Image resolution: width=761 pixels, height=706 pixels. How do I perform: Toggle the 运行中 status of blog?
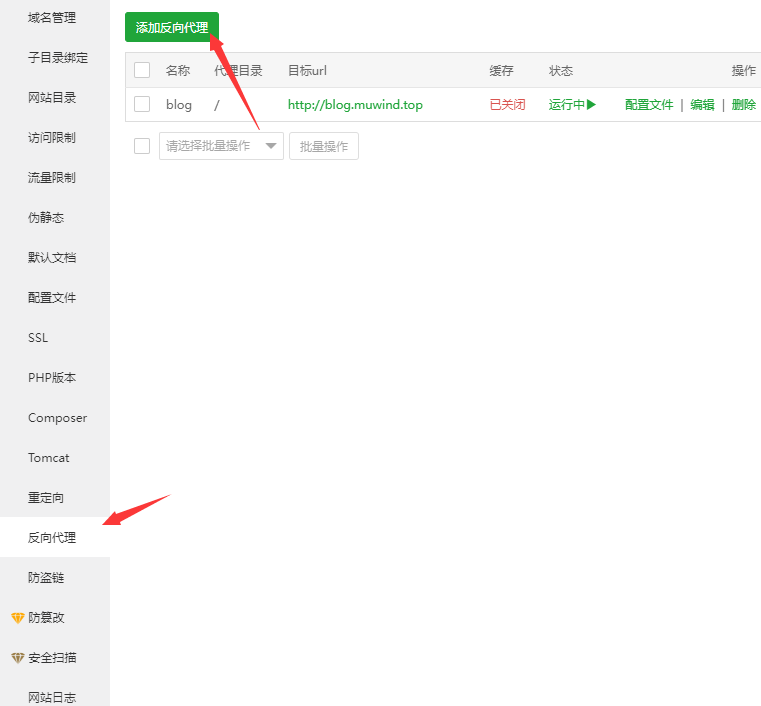coord(572,105)
